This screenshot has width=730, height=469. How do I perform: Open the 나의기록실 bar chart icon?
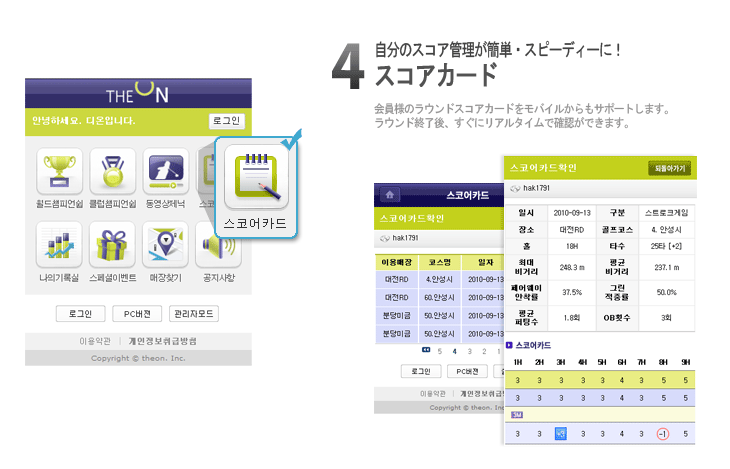coord(59,245)
